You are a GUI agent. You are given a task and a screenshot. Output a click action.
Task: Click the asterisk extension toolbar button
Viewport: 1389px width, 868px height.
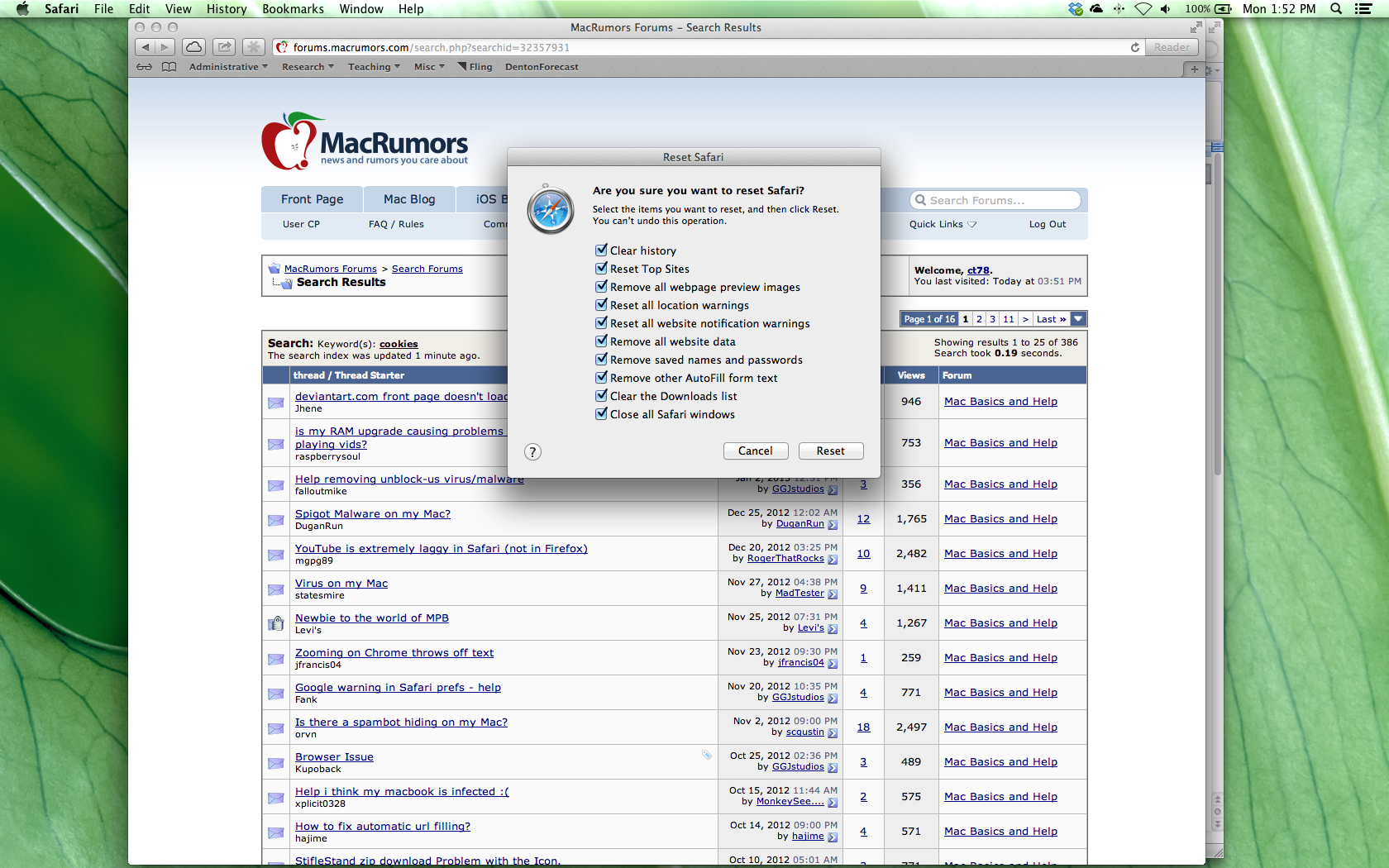pyautogui.click(x=254, y=47)
